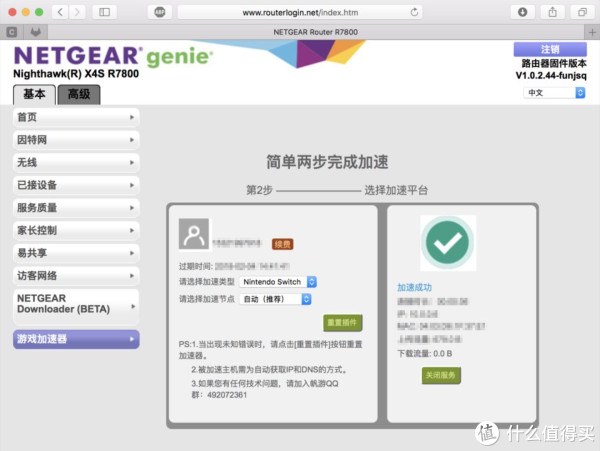Open the 访客网络 menu item
The height and width of the screenshot is (451, 600).
pos(76,275)
